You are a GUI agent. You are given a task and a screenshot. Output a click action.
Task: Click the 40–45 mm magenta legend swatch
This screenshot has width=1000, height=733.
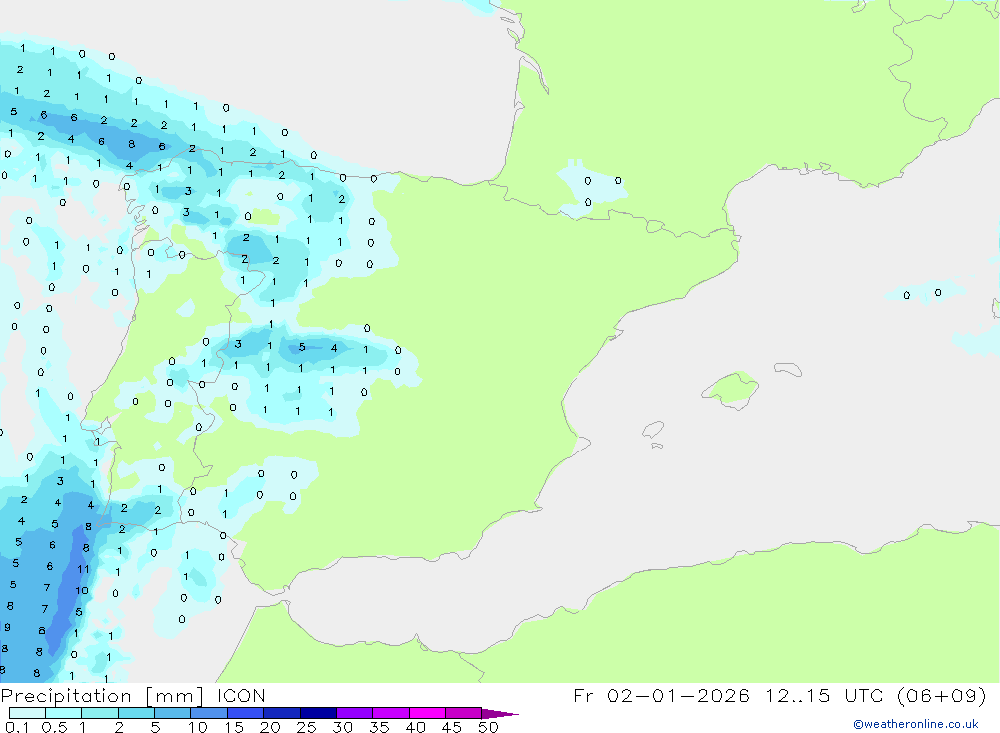coord(427,713)
